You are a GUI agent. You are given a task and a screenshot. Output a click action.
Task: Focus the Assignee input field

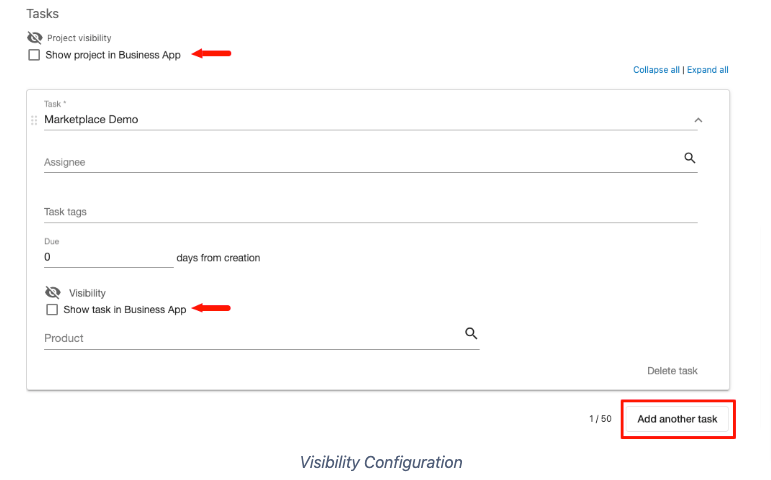click(x=362, y=162)
